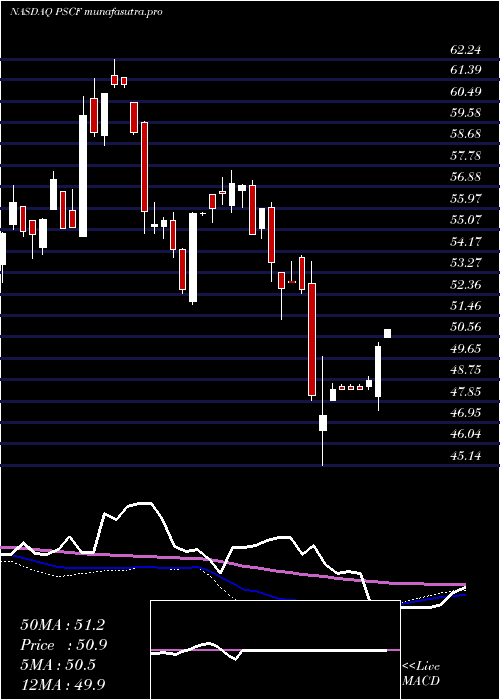Click the 52.36 price level label

[x=466, y=284]
